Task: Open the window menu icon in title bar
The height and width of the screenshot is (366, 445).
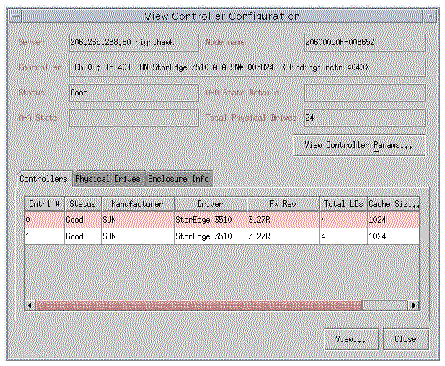Action: [16, 16]
